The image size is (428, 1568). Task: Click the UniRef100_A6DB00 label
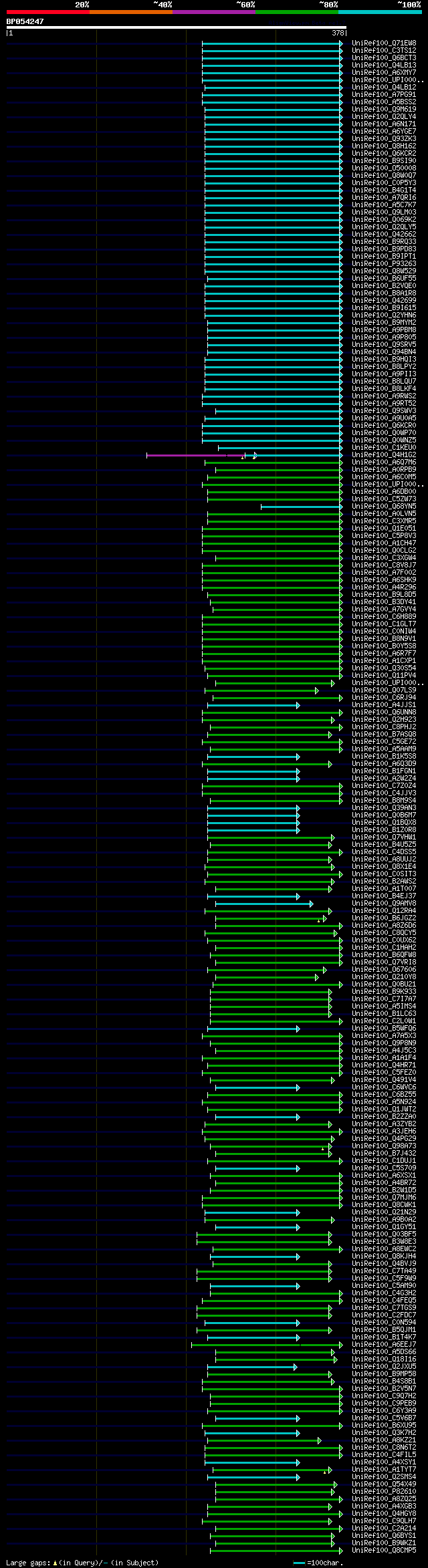(x=384, y=491)
